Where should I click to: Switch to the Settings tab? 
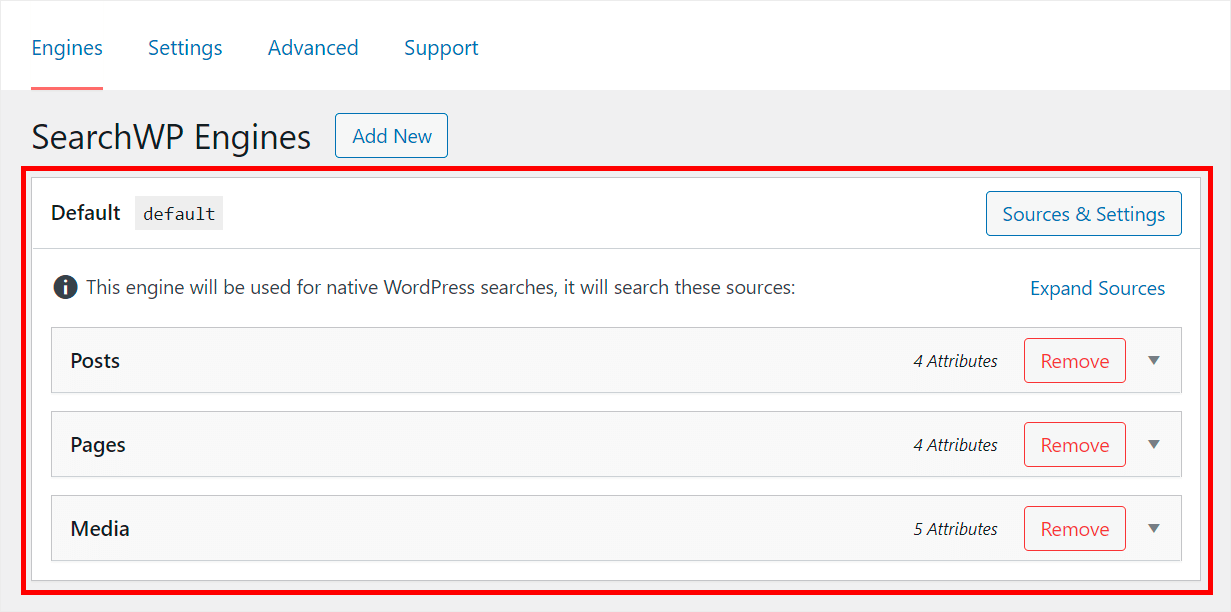click(x=185, y=48)
